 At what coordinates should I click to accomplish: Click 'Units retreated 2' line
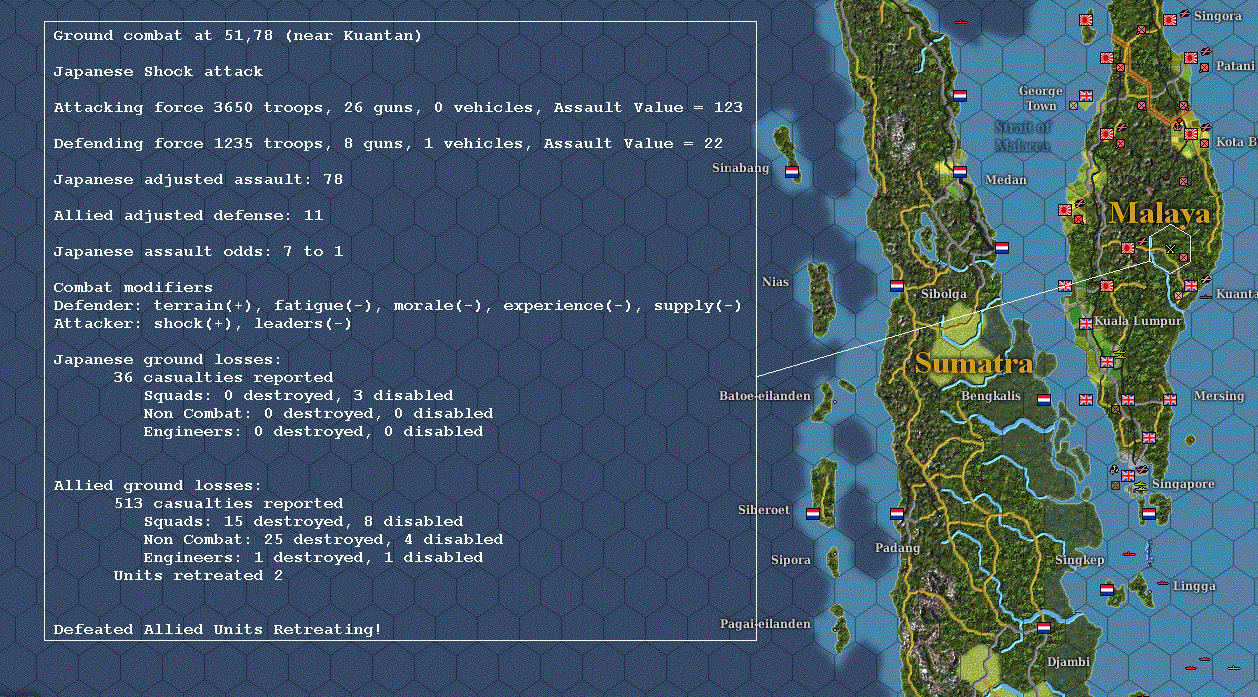pyautogui.click(x=198, y=576)
